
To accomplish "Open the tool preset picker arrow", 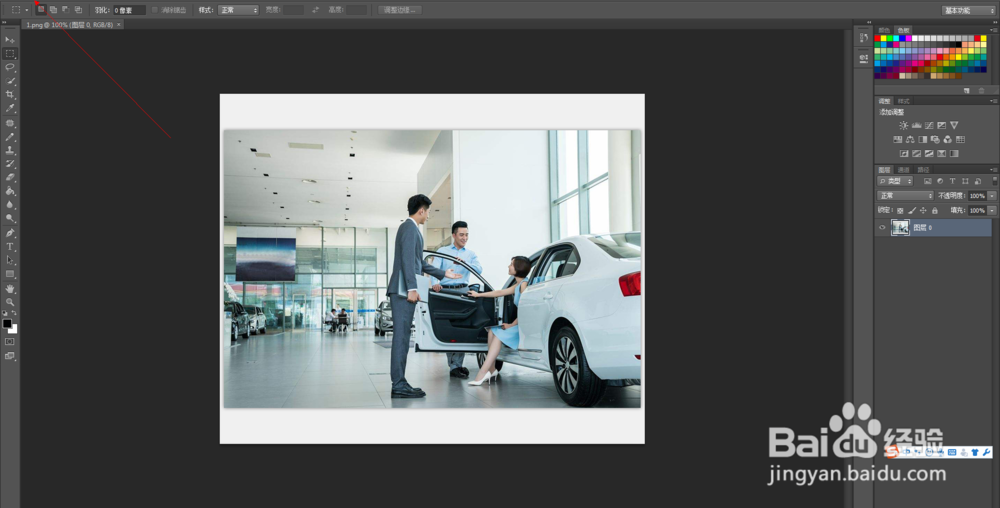I will 26,10.
